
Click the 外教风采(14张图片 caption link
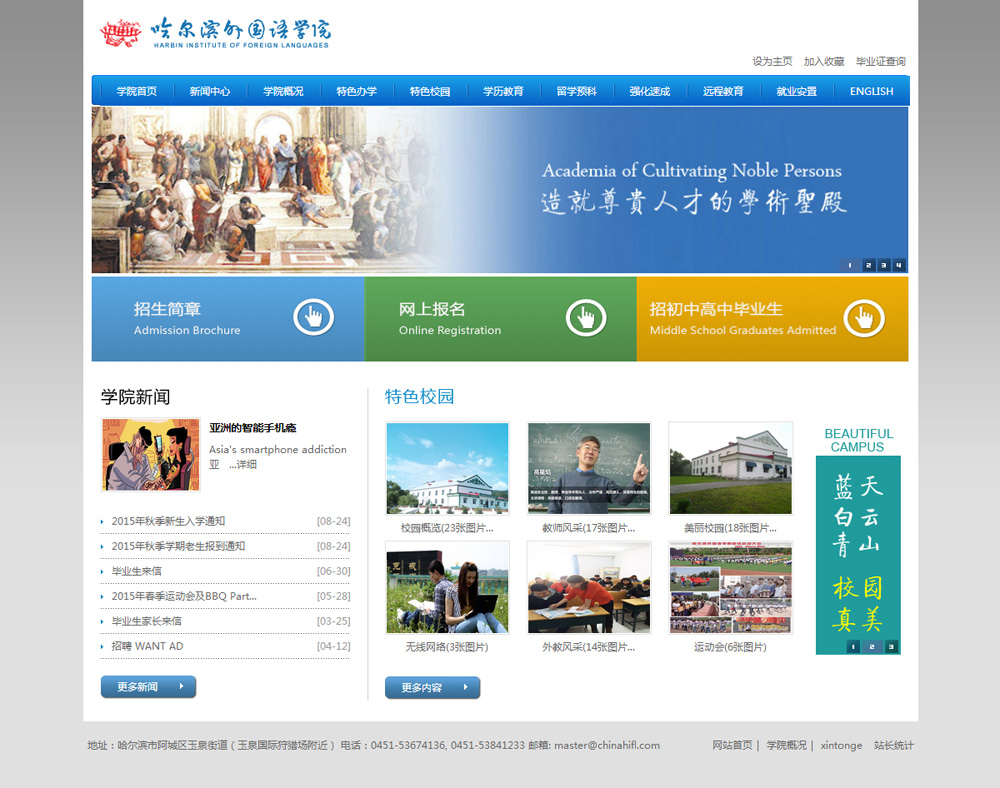tap(589, 647)
